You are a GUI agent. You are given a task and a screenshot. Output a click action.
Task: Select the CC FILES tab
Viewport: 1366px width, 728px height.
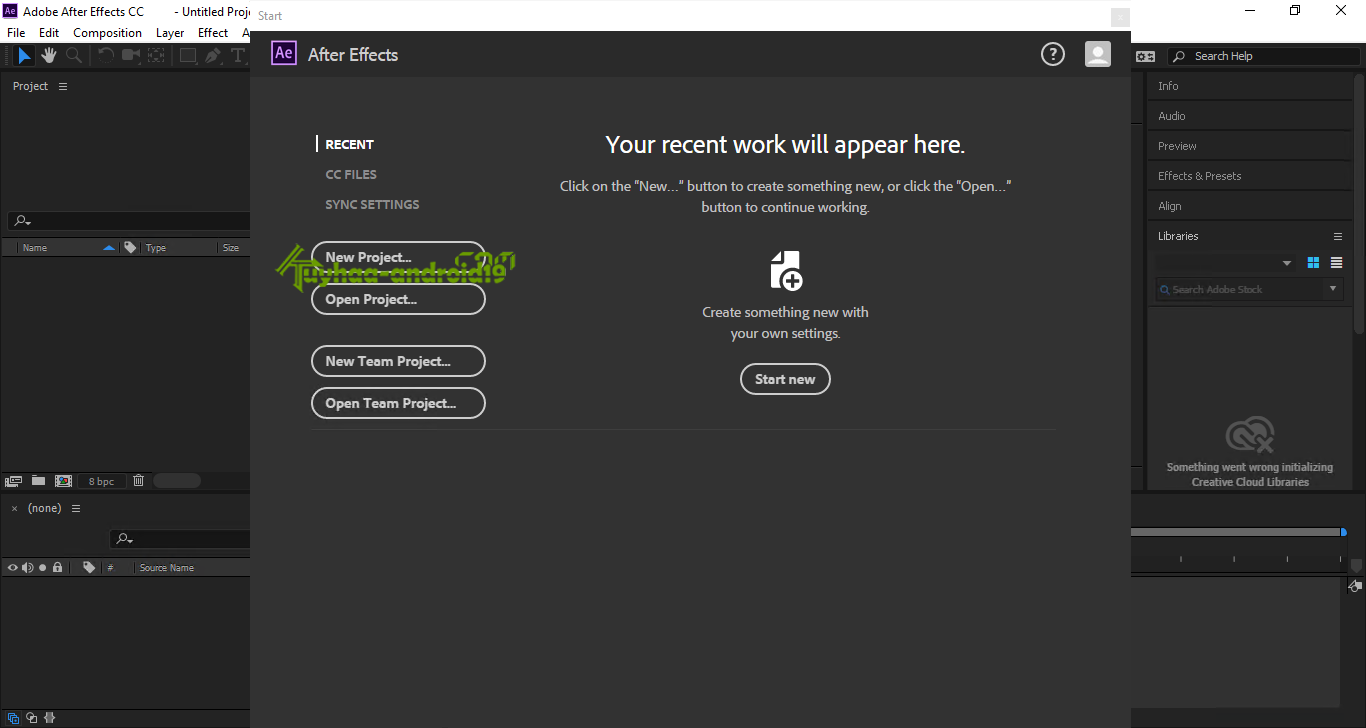[351, 174]
